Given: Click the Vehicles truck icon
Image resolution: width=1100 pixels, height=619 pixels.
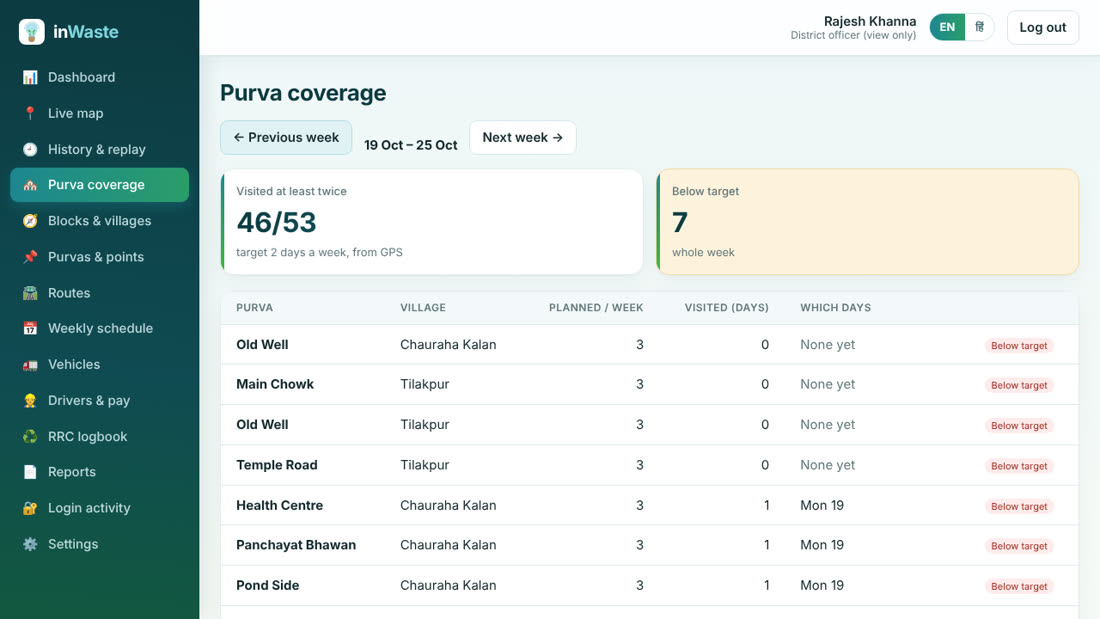Looking at the screenshot, I should (x=29, y=365).
